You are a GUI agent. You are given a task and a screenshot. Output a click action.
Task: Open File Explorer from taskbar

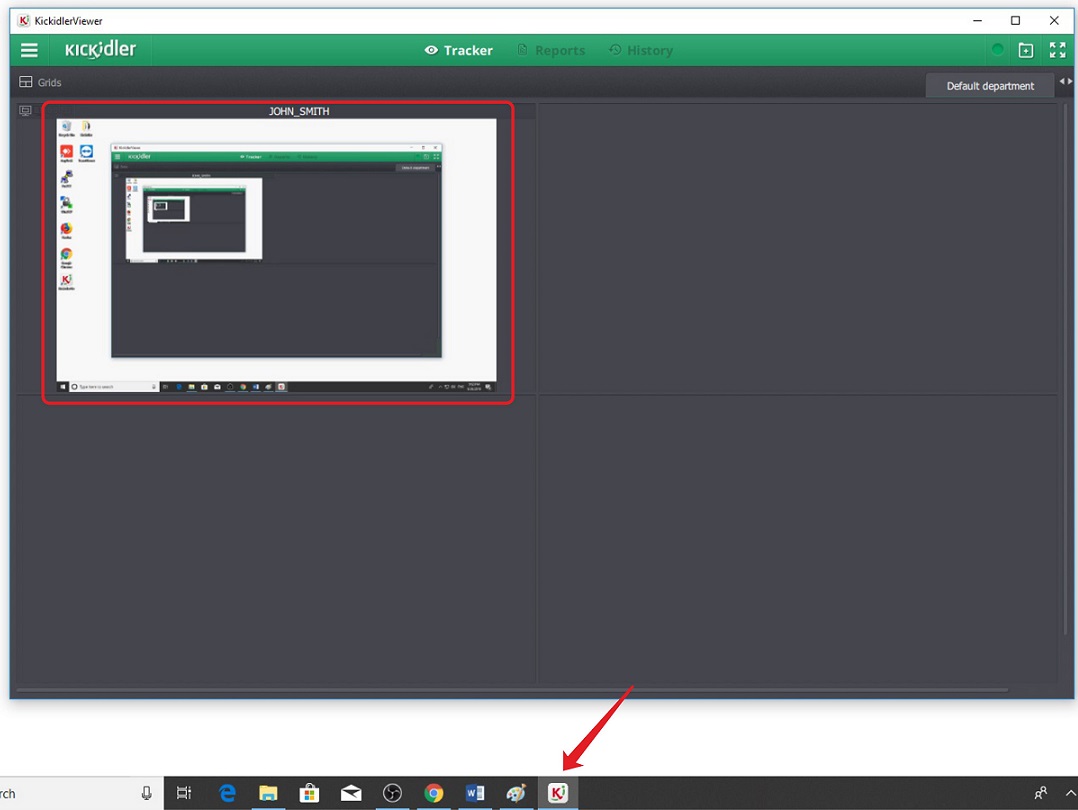pyautogui.click(x=268, y=793)
